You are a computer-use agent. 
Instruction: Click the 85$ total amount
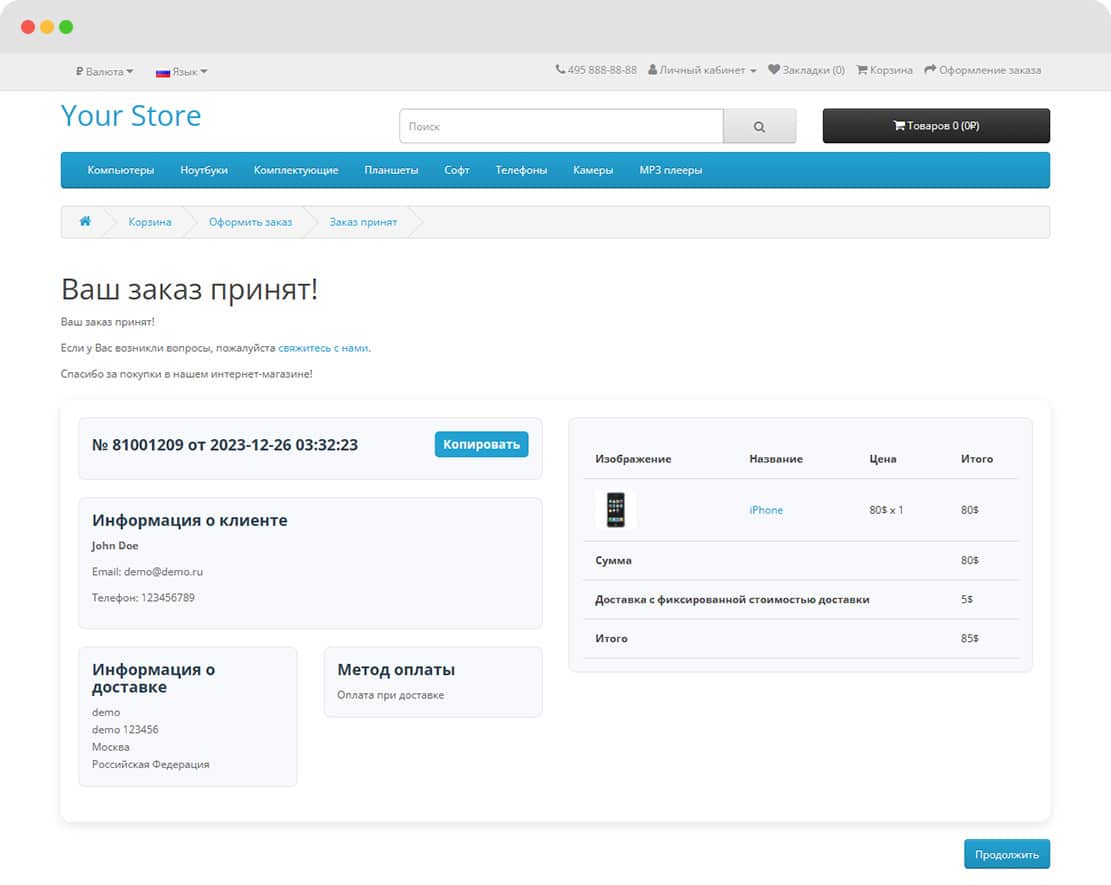point(969,638)
